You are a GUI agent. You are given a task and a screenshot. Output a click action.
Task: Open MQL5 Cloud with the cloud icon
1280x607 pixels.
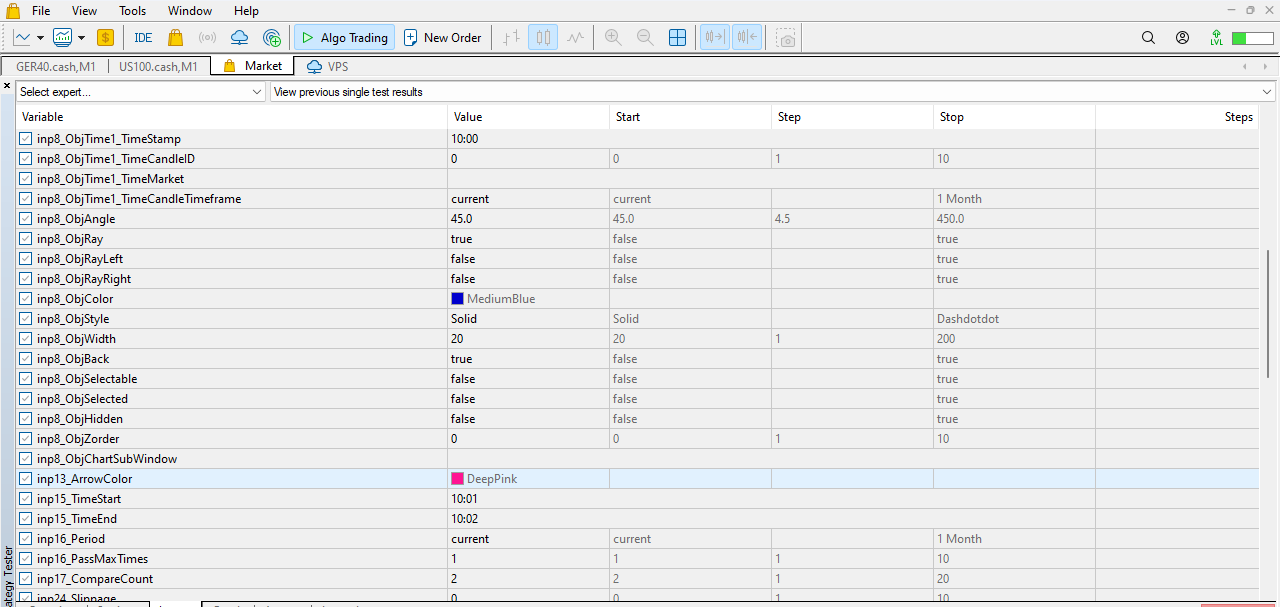239,37
